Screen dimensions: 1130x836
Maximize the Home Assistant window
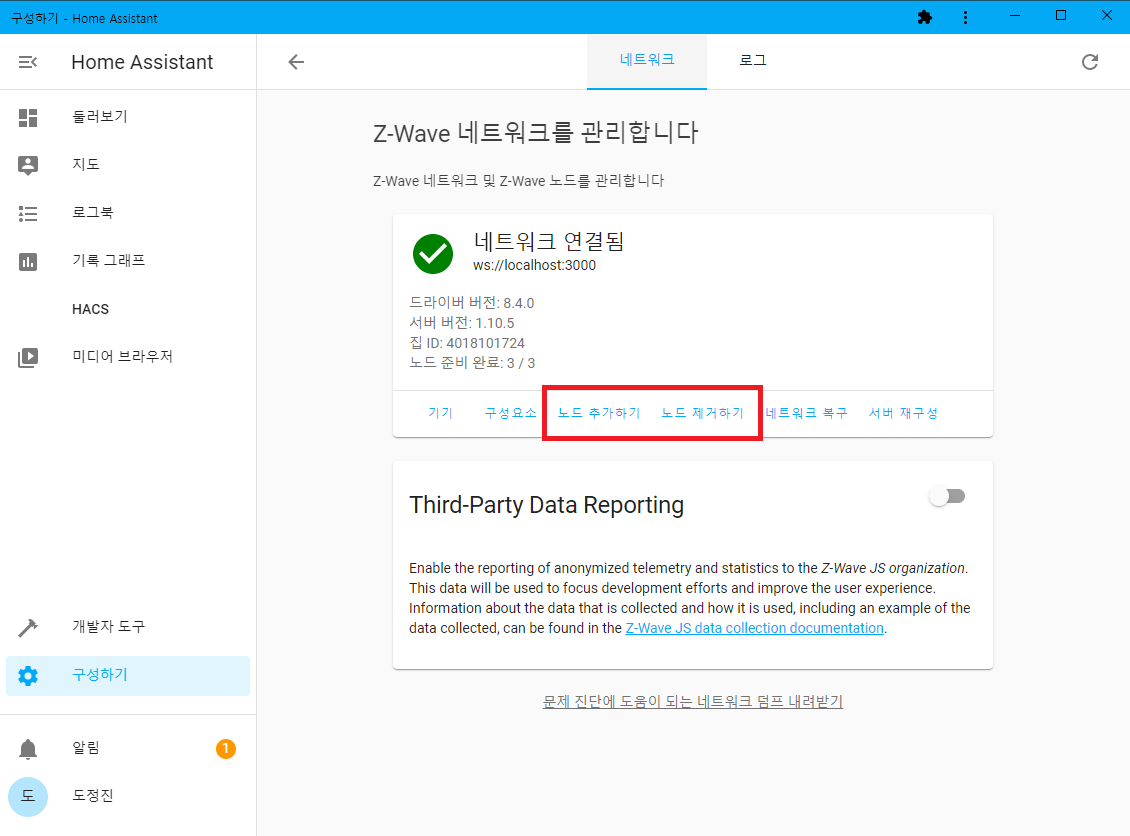coord(1061,17)
